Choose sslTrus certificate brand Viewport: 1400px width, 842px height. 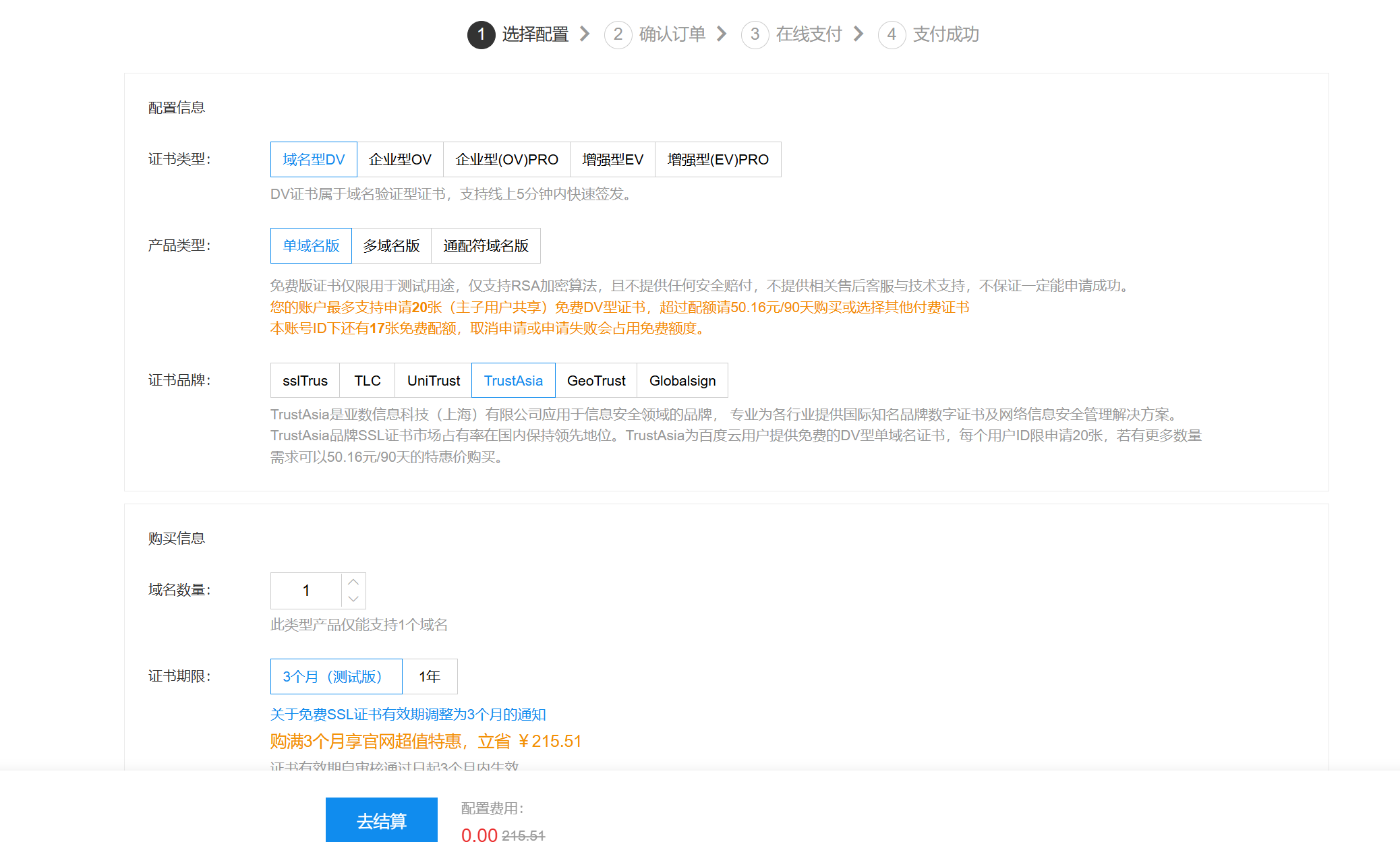305,381
